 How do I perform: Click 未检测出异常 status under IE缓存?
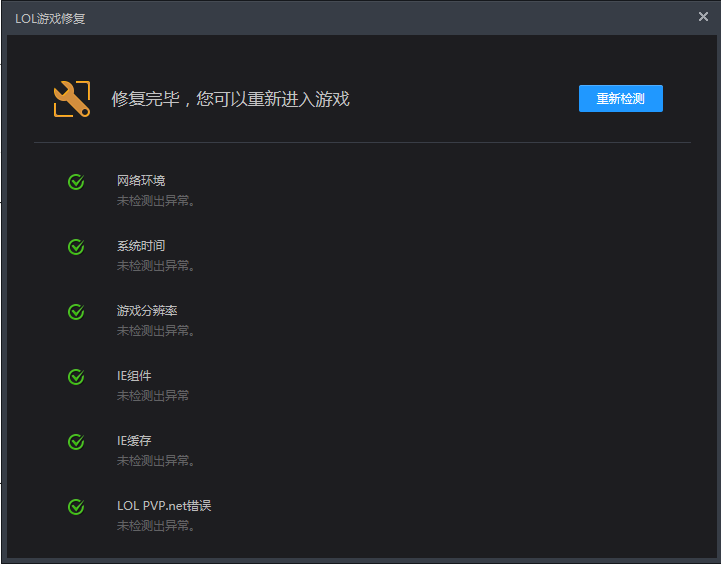tap(155, 461)
